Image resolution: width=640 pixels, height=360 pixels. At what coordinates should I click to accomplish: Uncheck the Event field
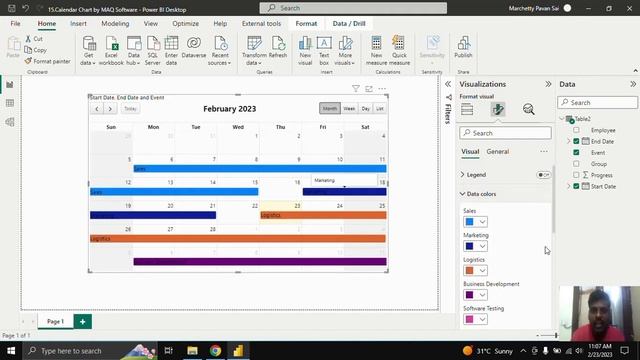point(576,152)
